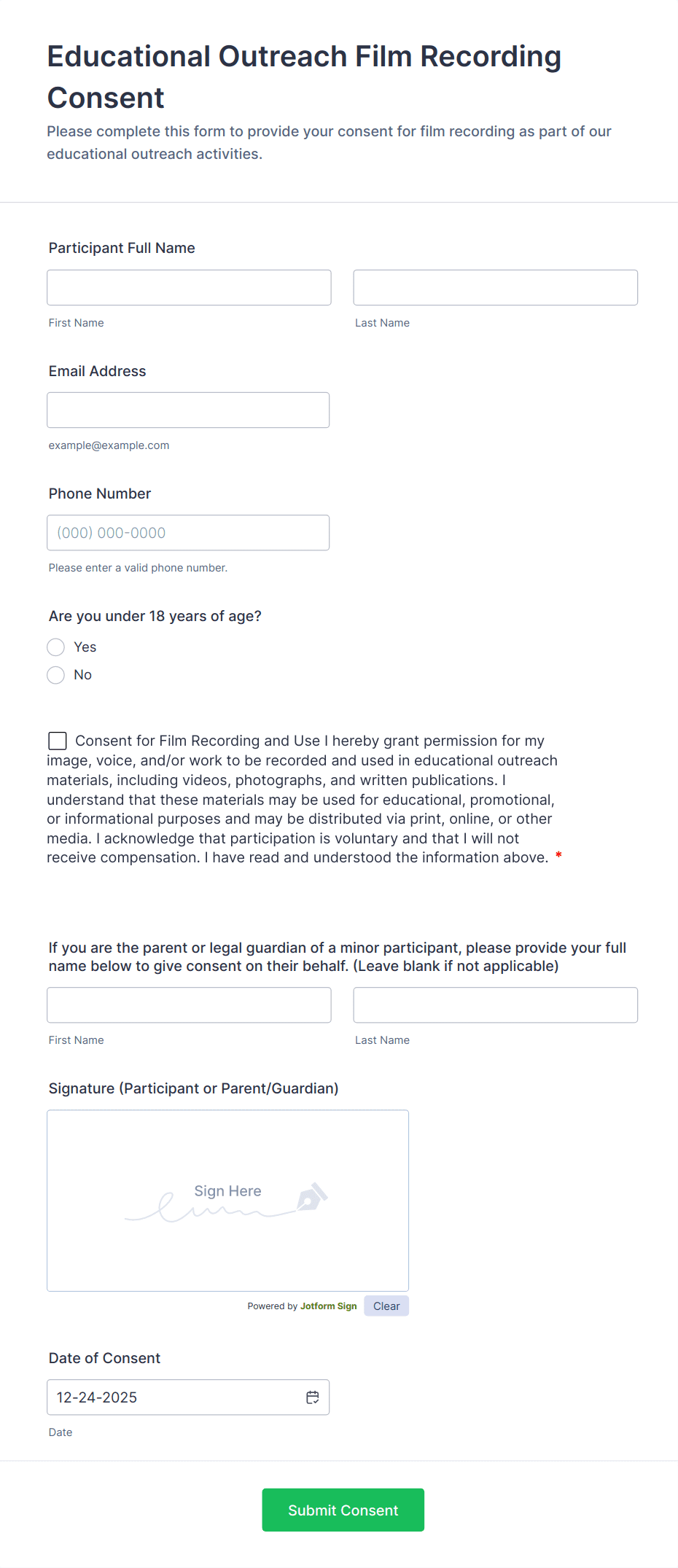Image resolution: width=678 pixels, height=1568 pixels.
Task: Click the guardian Last Name field
Action: point(495,1005)
